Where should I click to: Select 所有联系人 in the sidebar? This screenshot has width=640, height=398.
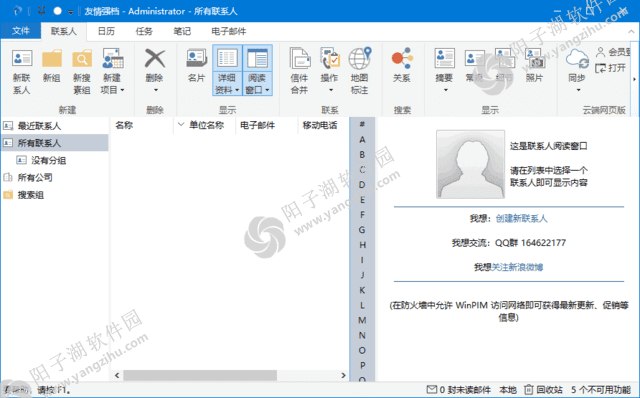(x=55, y=143)
